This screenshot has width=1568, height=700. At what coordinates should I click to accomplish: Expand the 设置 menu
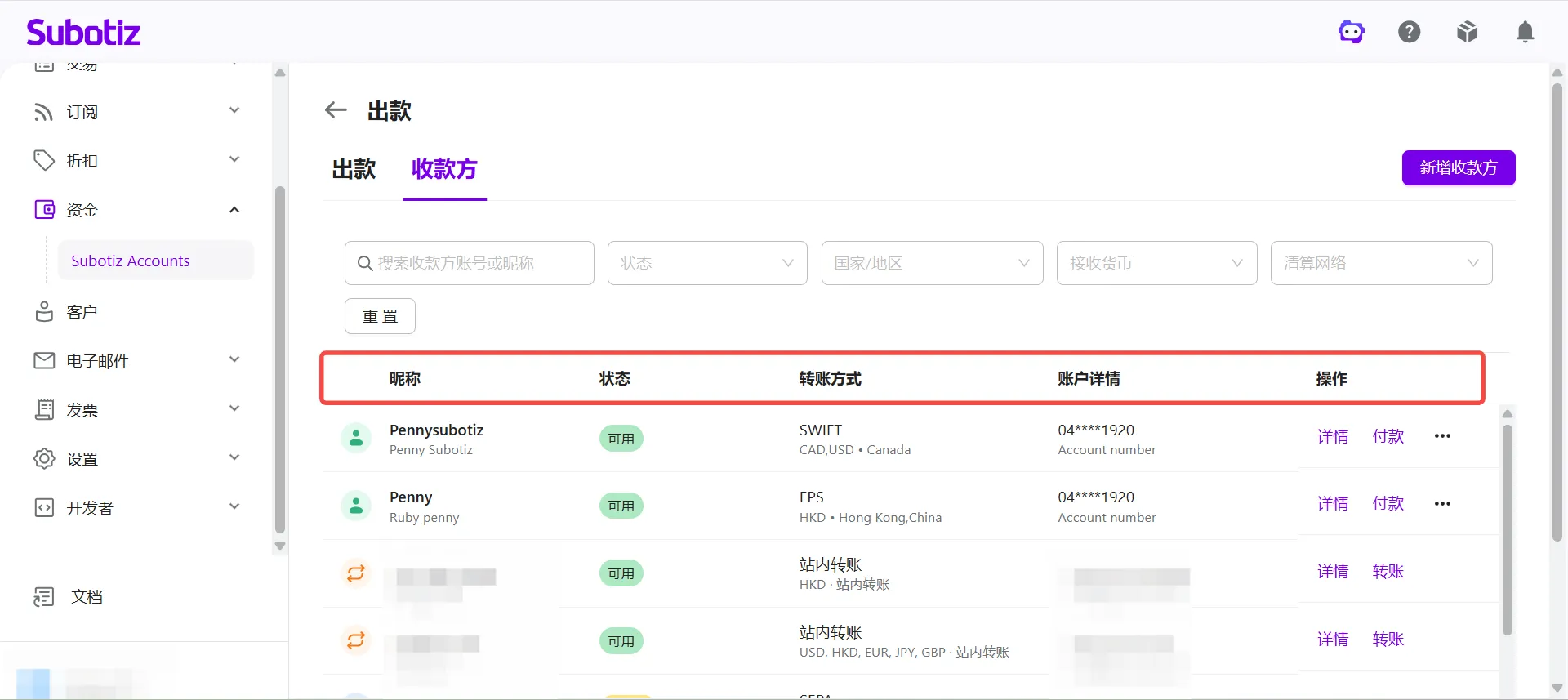(234, 457)
